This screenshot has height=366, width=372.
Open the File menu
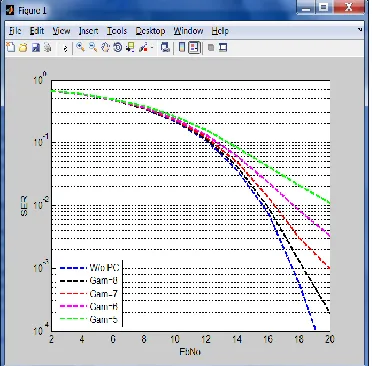click(x=15, y=31)
